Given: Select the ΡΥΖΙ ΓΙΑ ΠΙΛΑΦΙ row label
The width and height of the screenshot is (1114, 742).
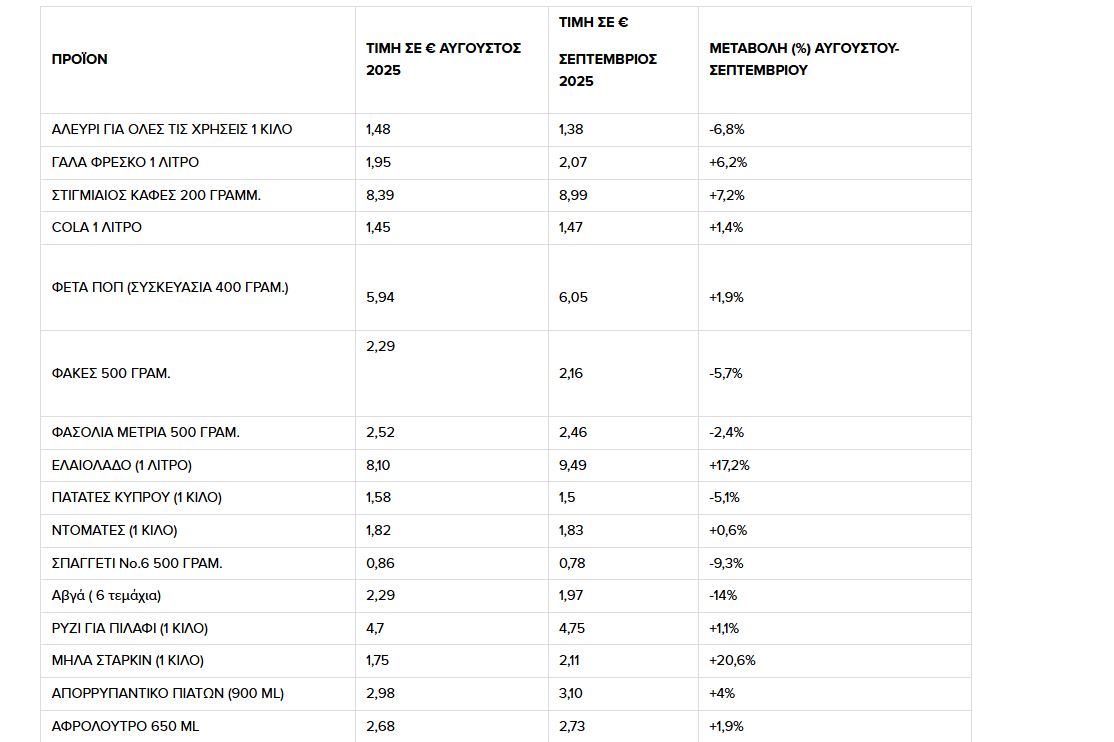Looking at the screenshot, I should 129,628.
